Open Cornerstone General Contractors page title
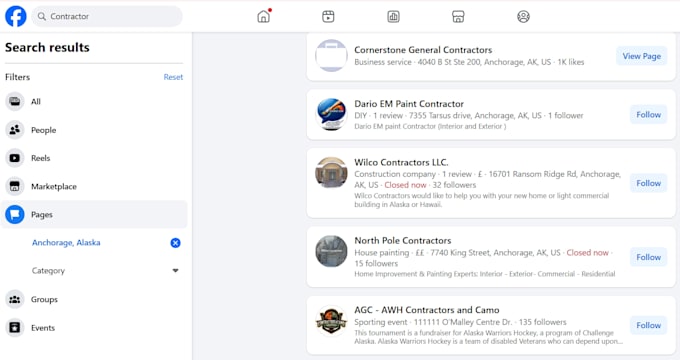The width and height of the screenshot is (680, 360). (x=423, y=50)
